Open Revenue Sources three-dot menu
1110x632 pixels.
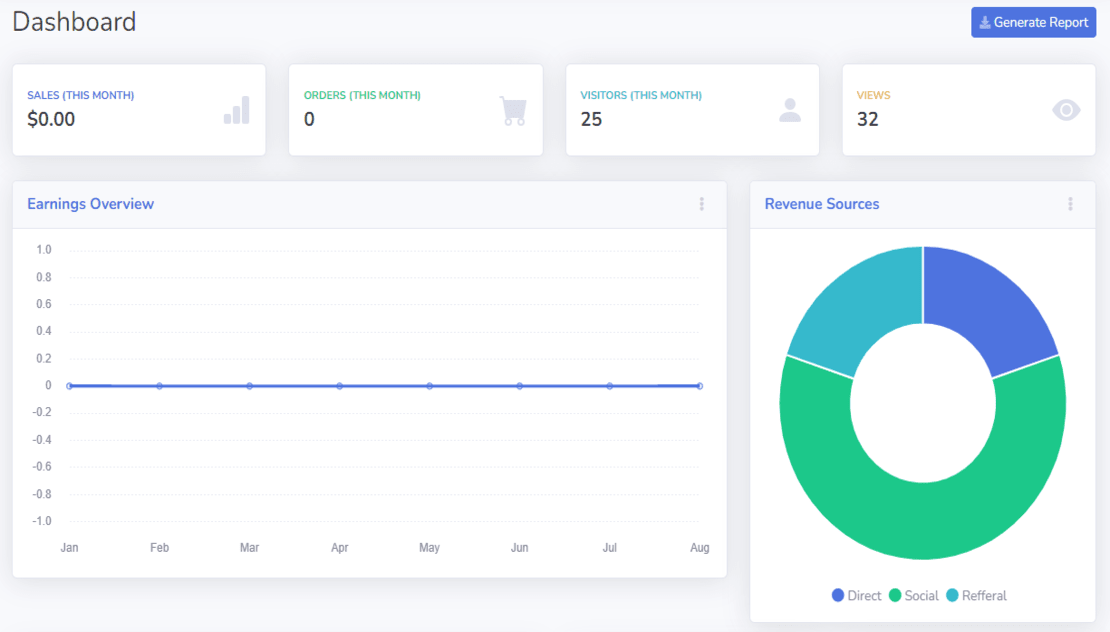coord(1070,204)
